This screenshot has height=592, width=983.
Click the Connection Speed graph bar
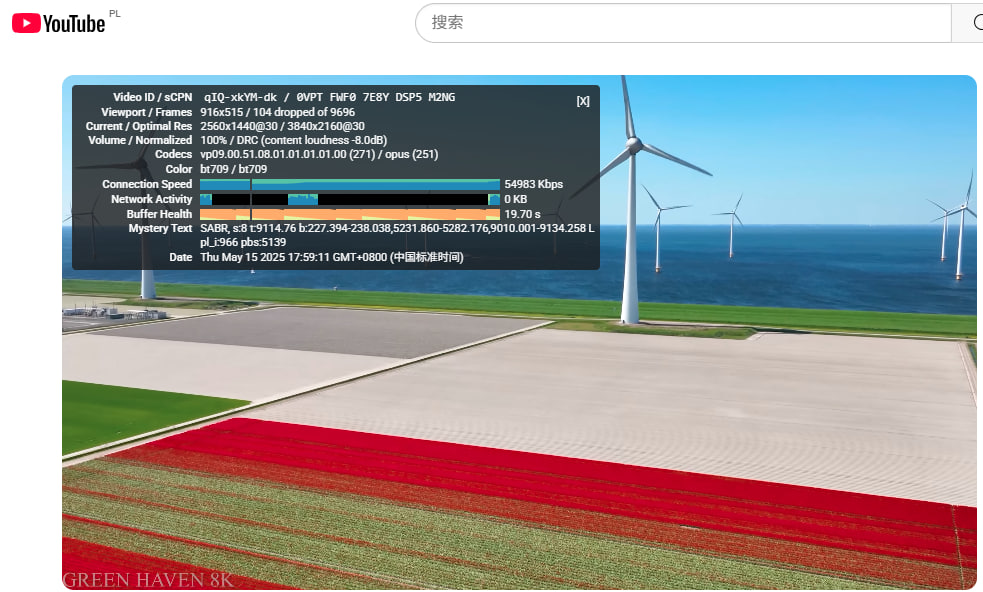tap(349, 184)
